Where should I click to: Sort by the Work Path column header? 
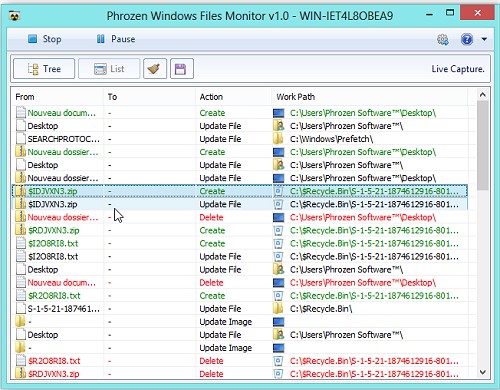pyautogui.click(x=370, y=97)
